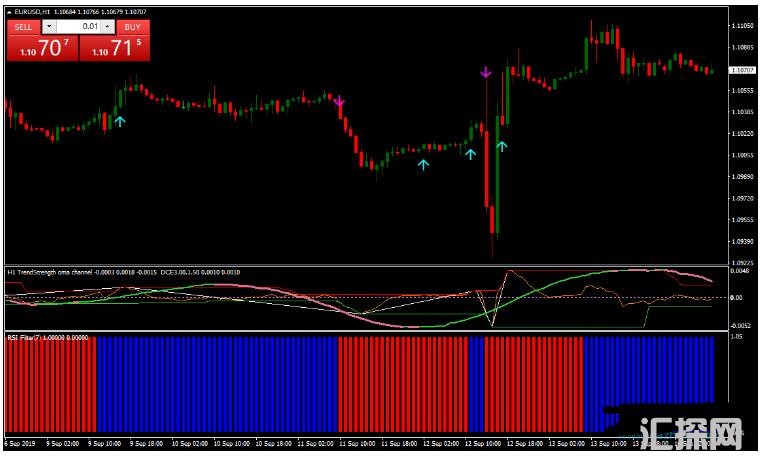Click the BUY one-click trading button
762x458 pixels.
click(132, 27)
